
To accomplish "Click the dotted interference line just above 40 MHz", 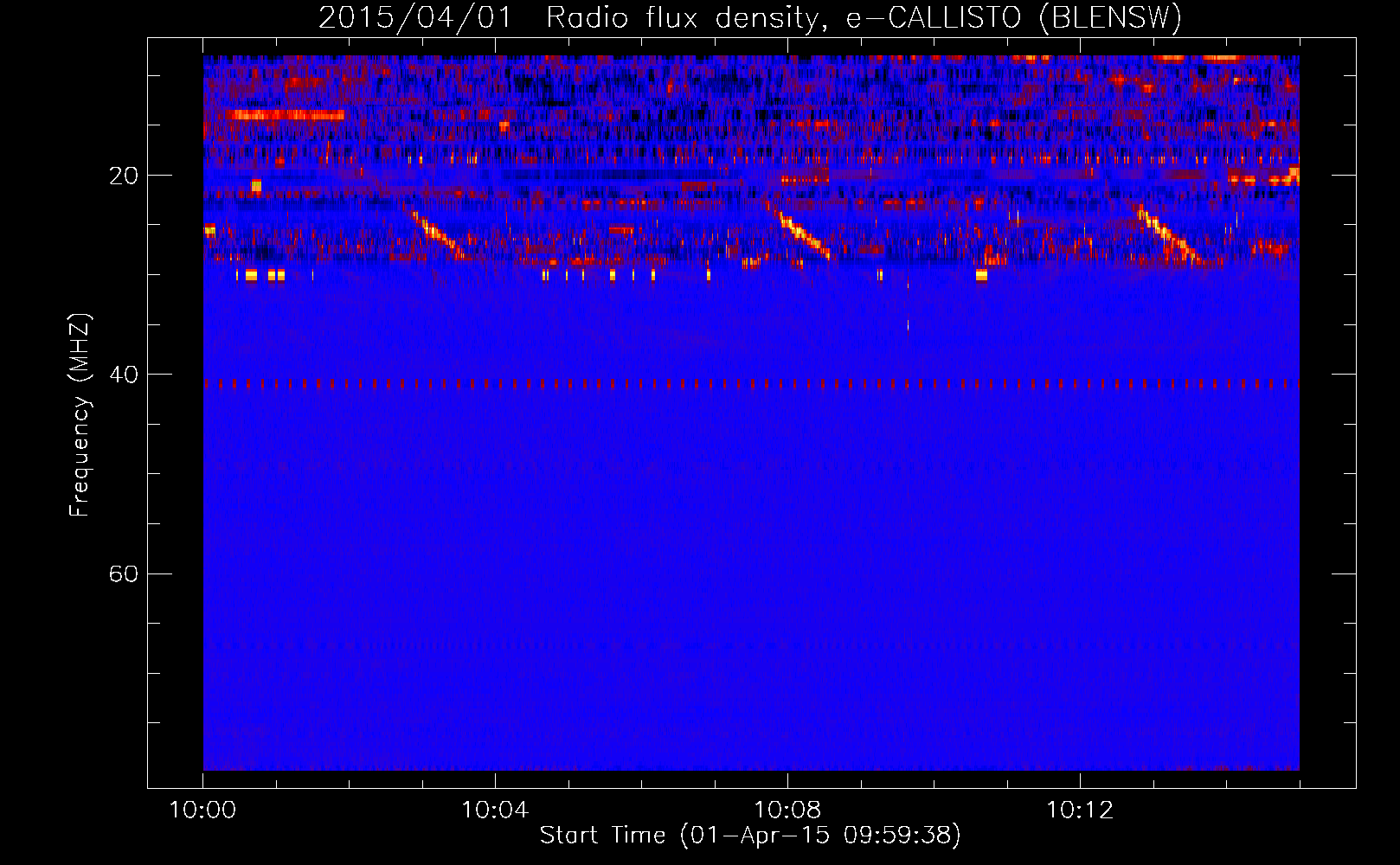I will [x=751, y=383].
